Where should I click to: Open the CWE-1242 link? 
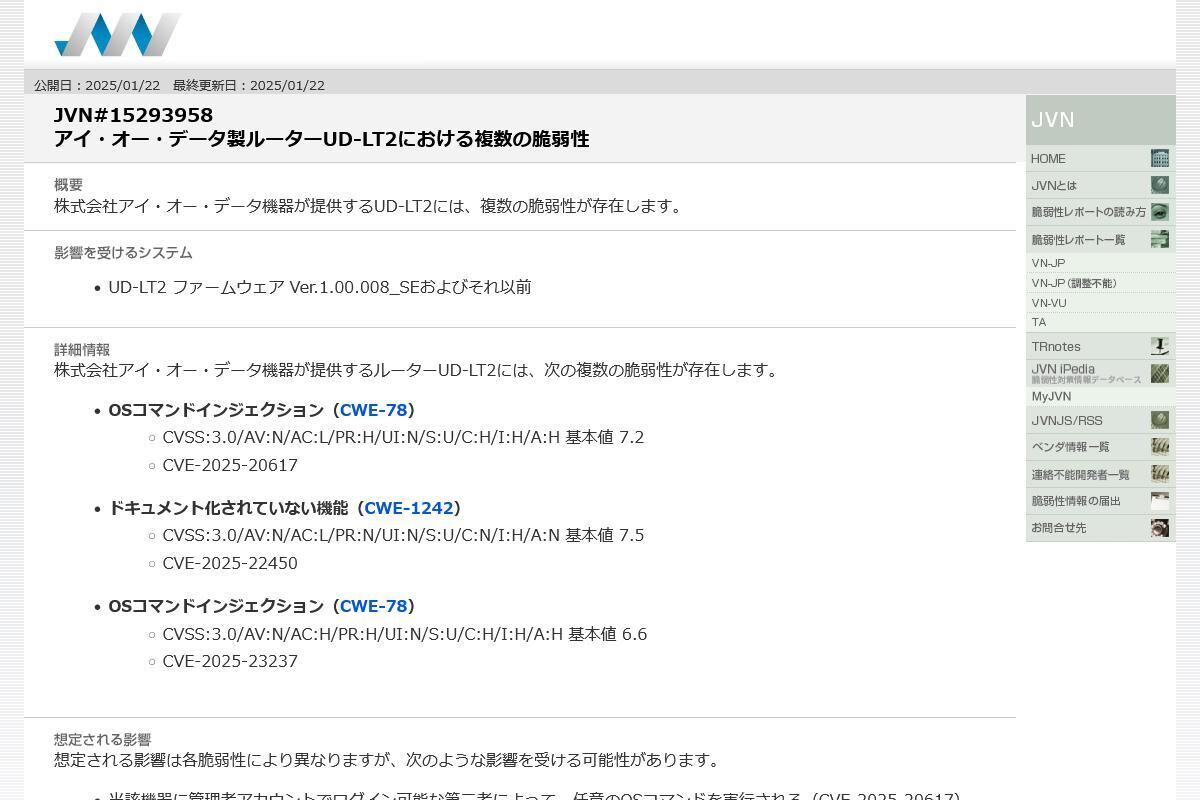click(408, 508)
